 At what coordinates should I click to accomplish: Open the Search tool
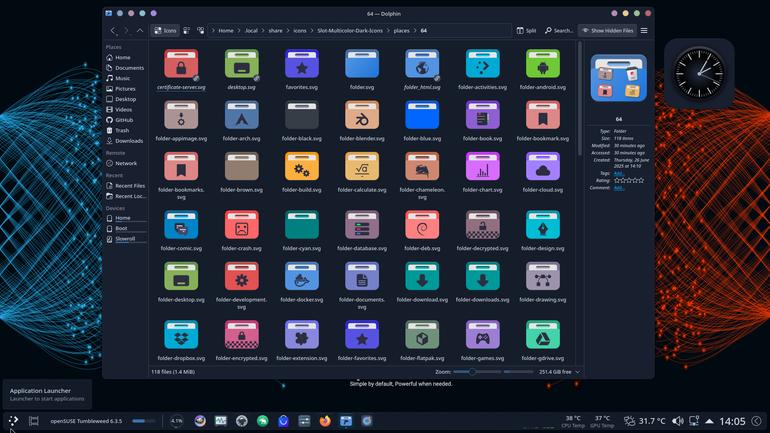coord(559,30)
